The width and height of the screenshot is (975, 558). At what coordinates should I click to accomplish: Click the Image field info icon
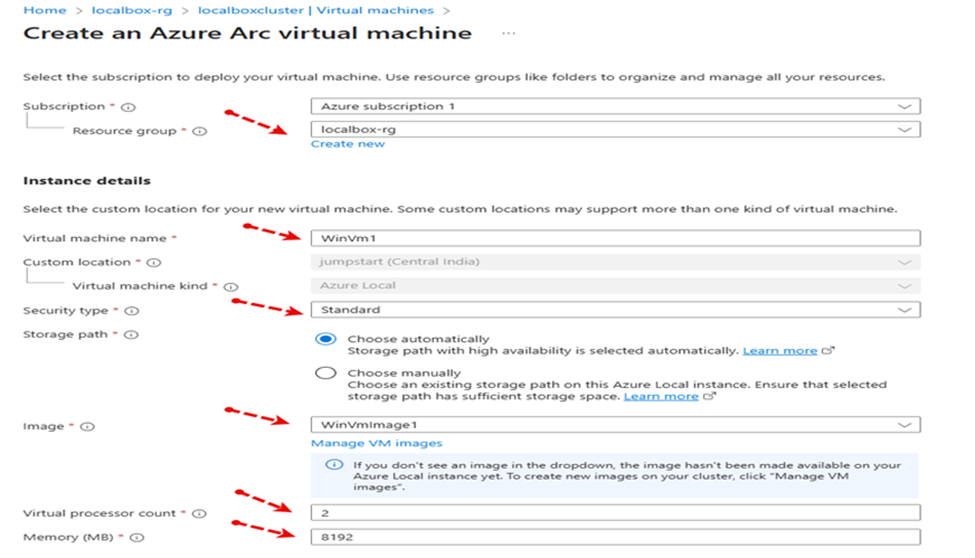(x=87, y=427)
